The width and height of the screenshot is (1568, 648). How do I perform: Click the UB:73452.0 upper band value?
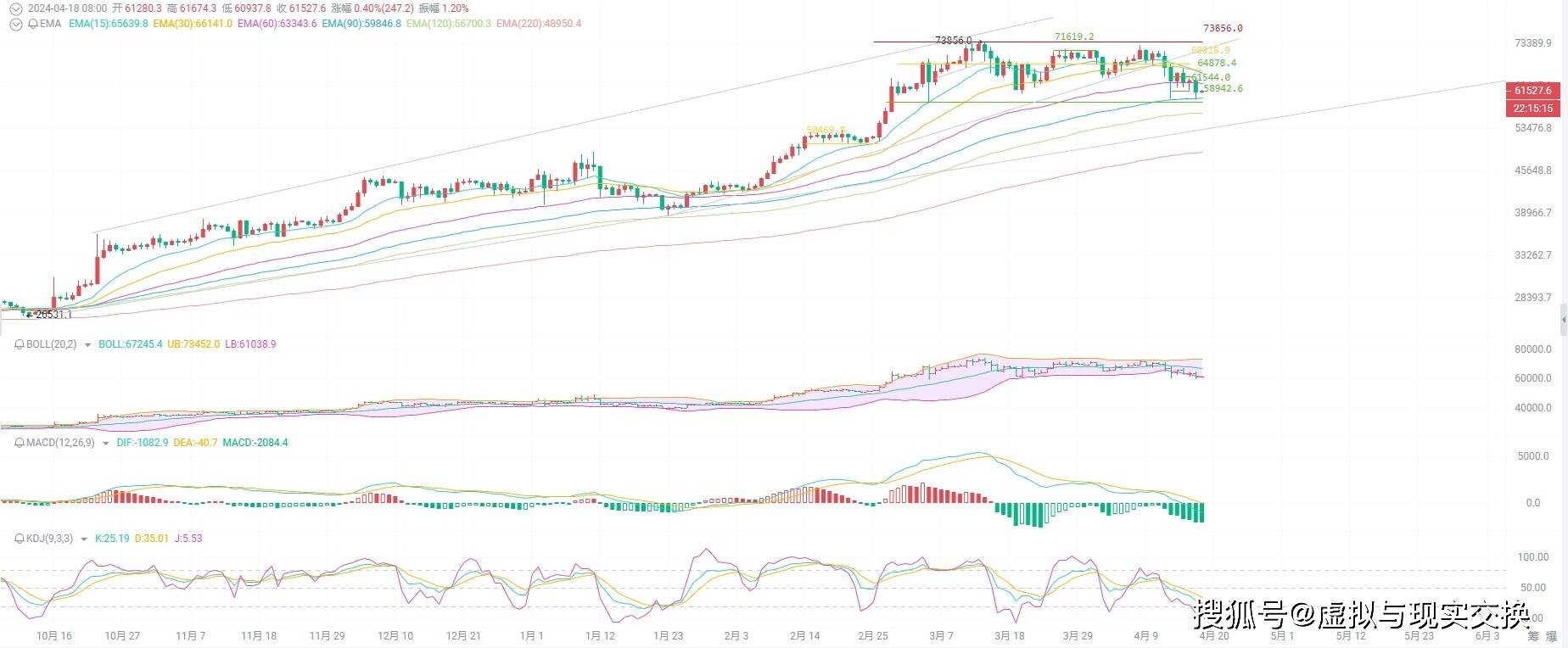193,344
